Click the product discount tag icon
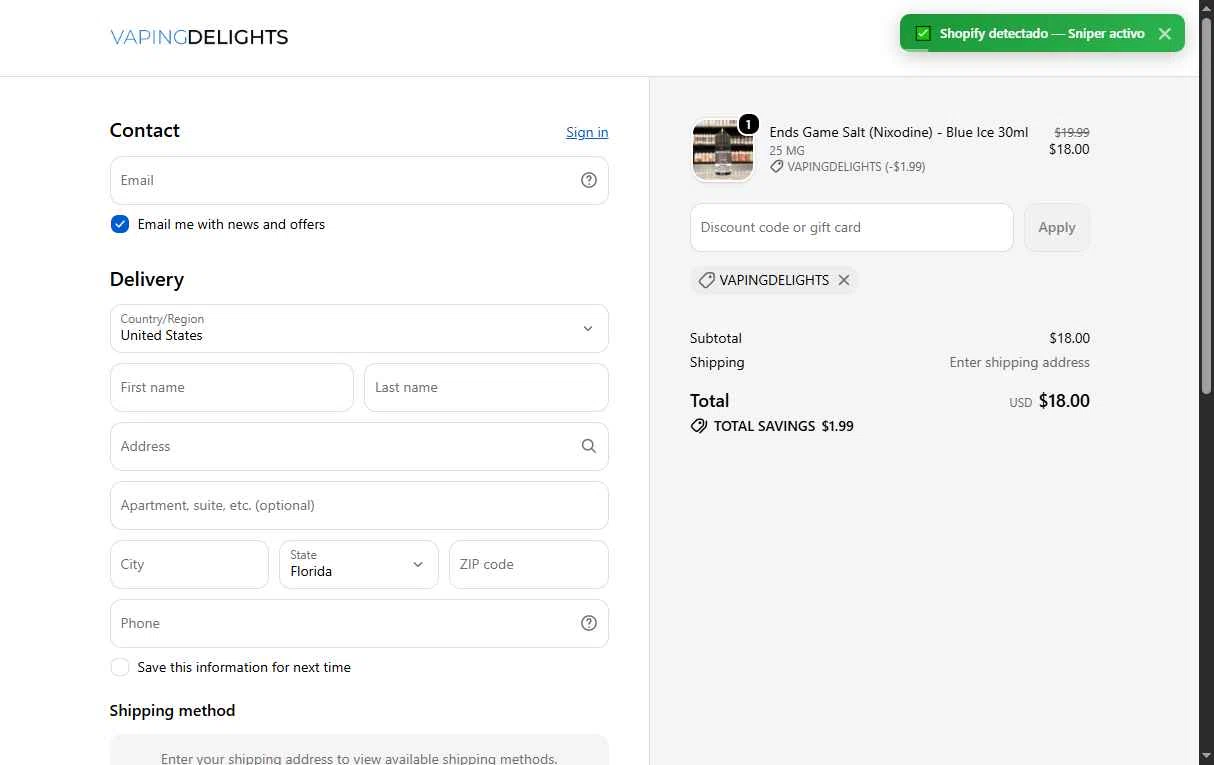The width and height of the screenshot is (1214, 765). (776, 167)
